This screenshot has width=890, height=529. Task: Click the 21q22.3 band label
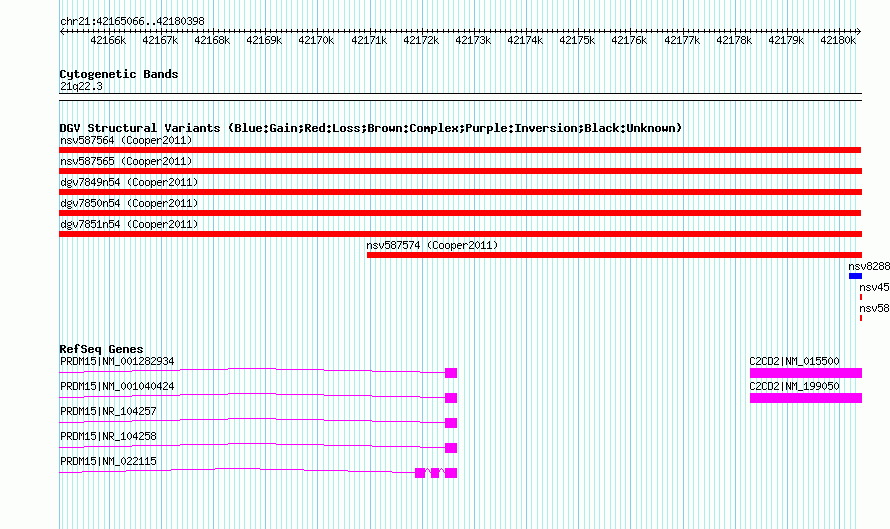[x=81, y=86]
